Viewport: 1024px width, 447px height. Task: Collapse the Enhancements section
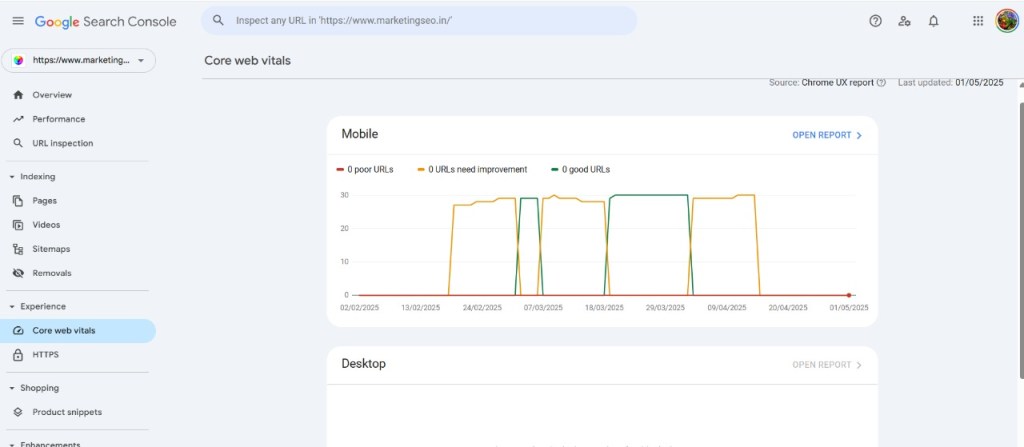[x=12, y=444]
